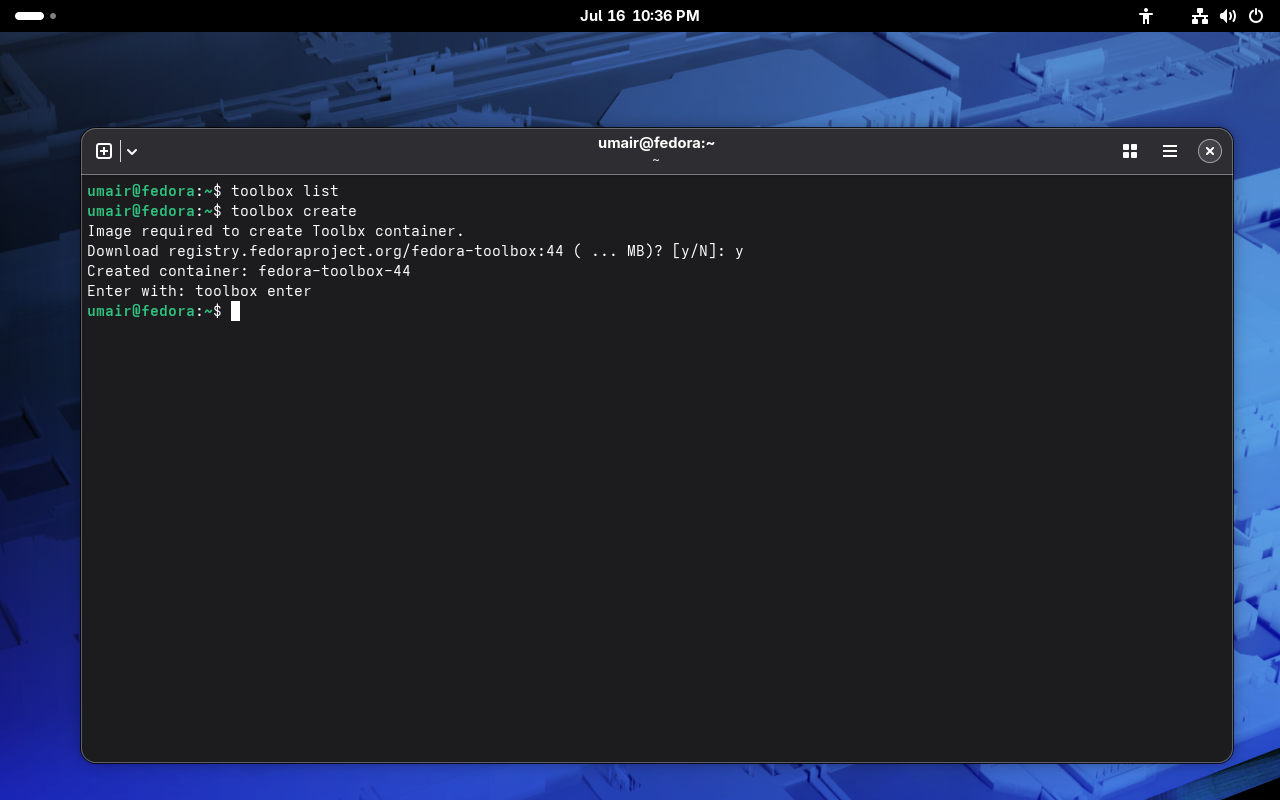This screenshot has width=1280, height=800.
Task: Click the 'toolbox create' command text
Action: (294, 211)
